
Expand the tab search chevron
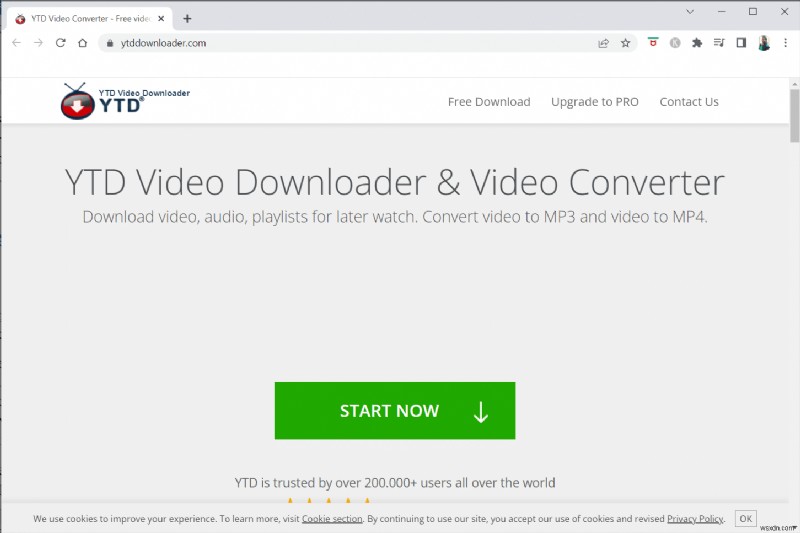click(x=690, y=11)
